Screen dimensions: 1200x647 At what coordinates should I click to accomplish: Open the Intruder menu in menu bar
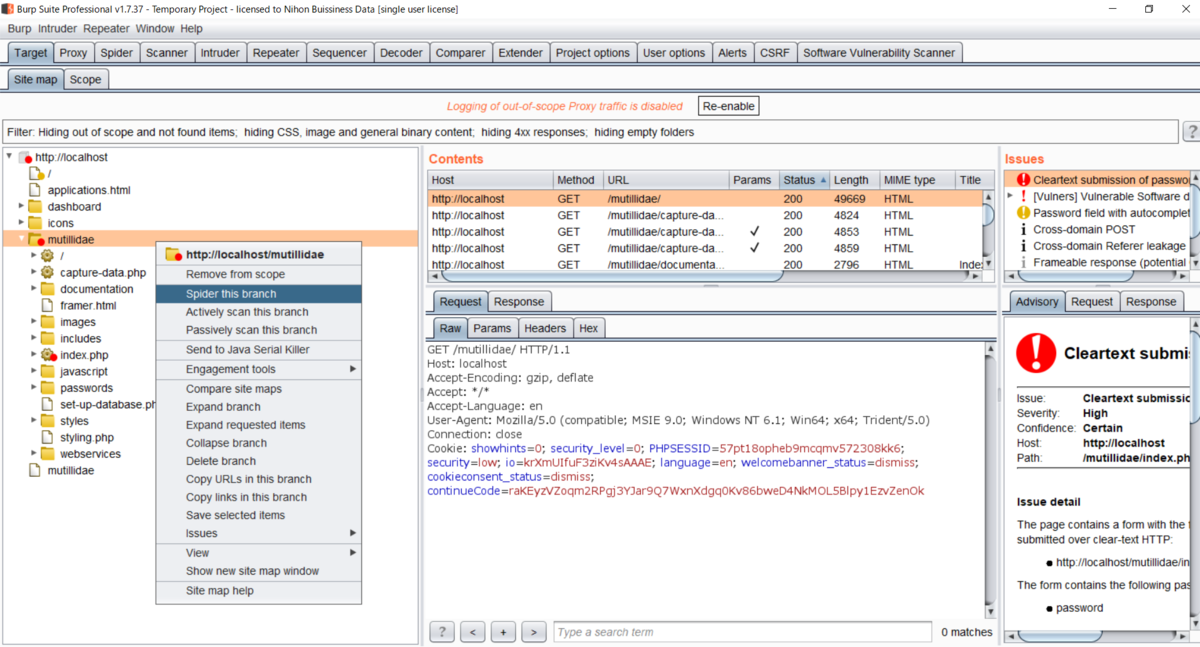(x=57, y=29)
